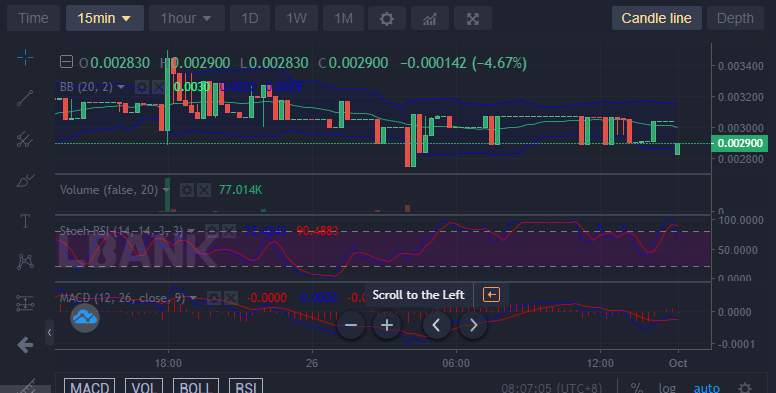Select the trend line drawing tool

pyautogui.click(x=25, y=98)
